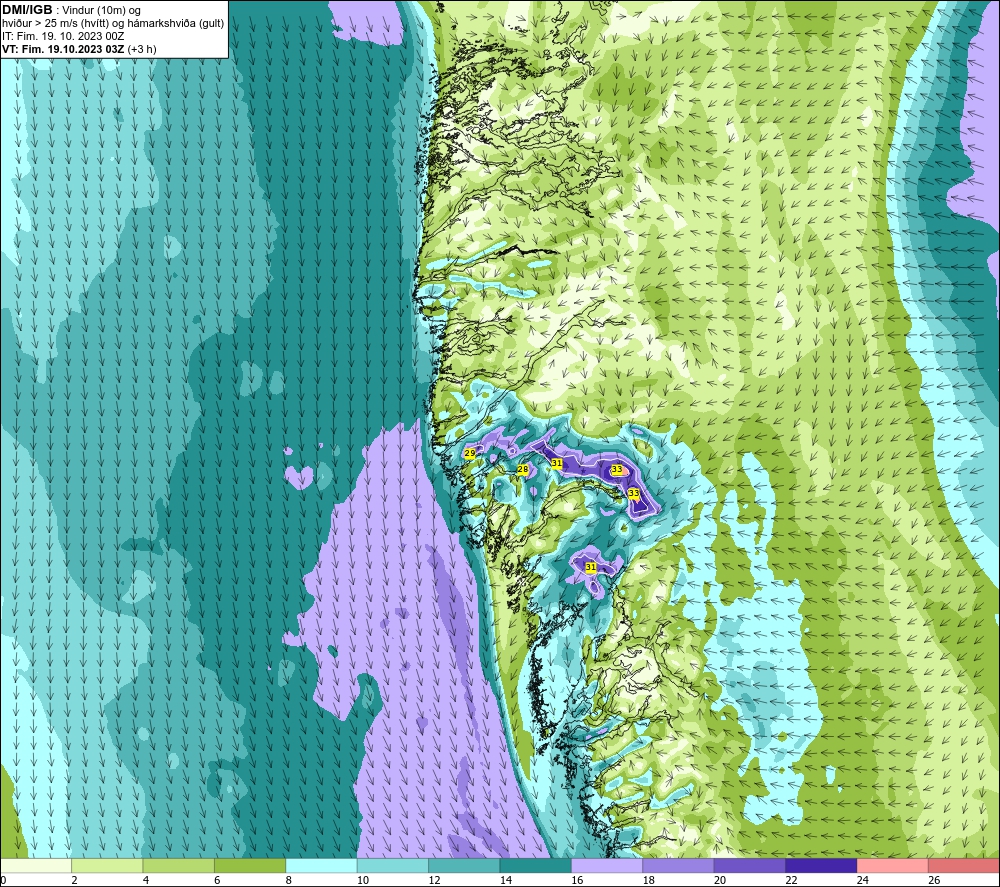Image resolution: width=1000 pixels, height=887 pixels.
Task: Click the legend scale number '18'
Action: coord(649,880)
